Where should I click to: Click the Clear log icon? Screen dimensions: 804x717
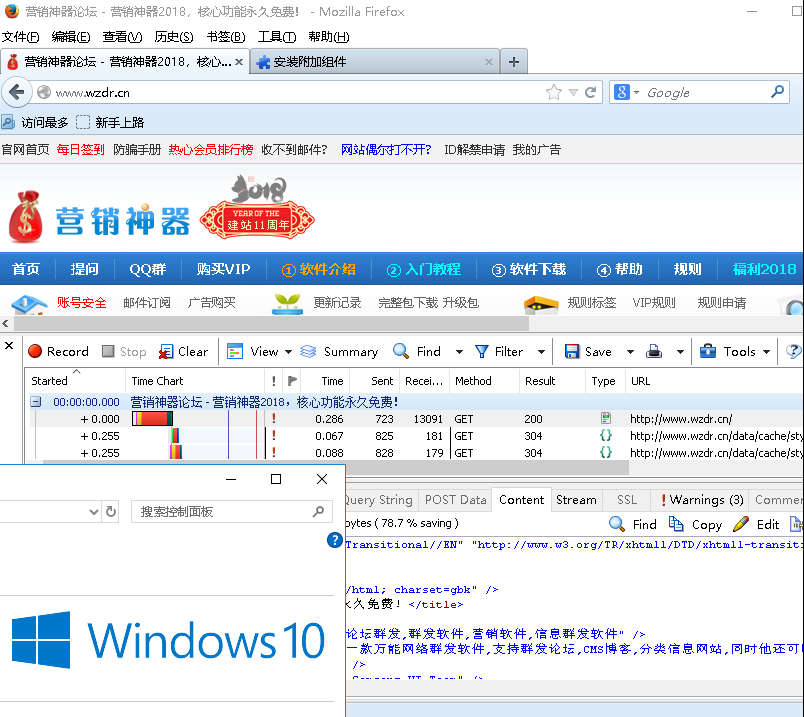coord(166,351)
